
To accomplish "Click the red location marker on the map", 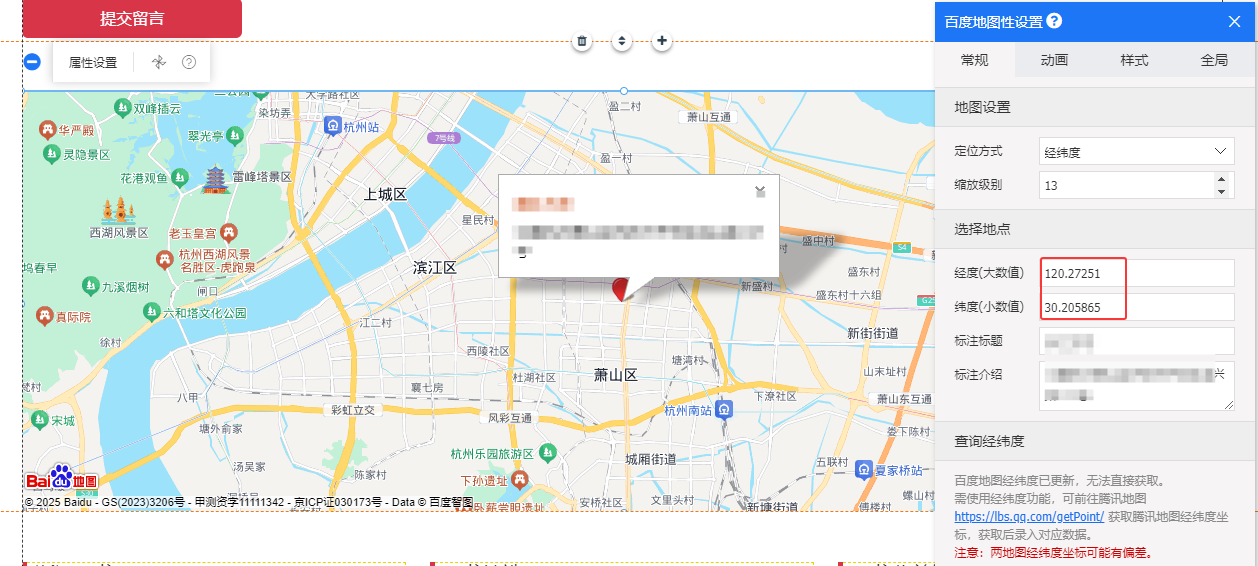I will (619, 289).
